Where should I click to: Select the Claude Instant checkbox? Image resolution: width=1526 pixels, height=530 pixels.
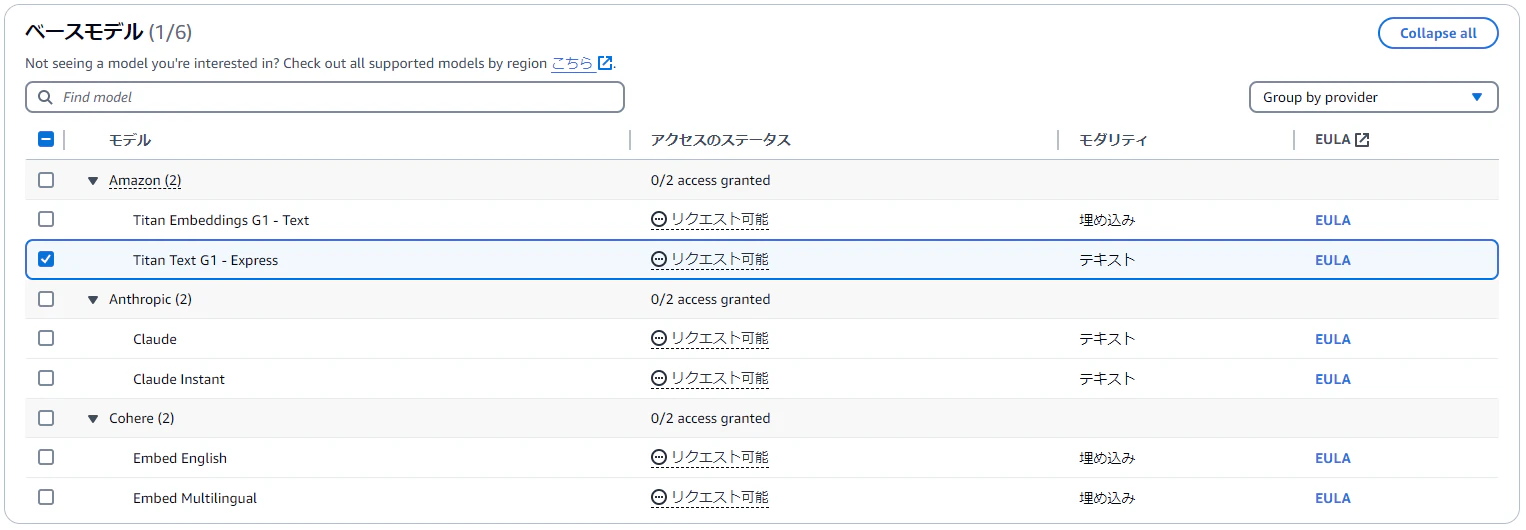tap(46, 378)
